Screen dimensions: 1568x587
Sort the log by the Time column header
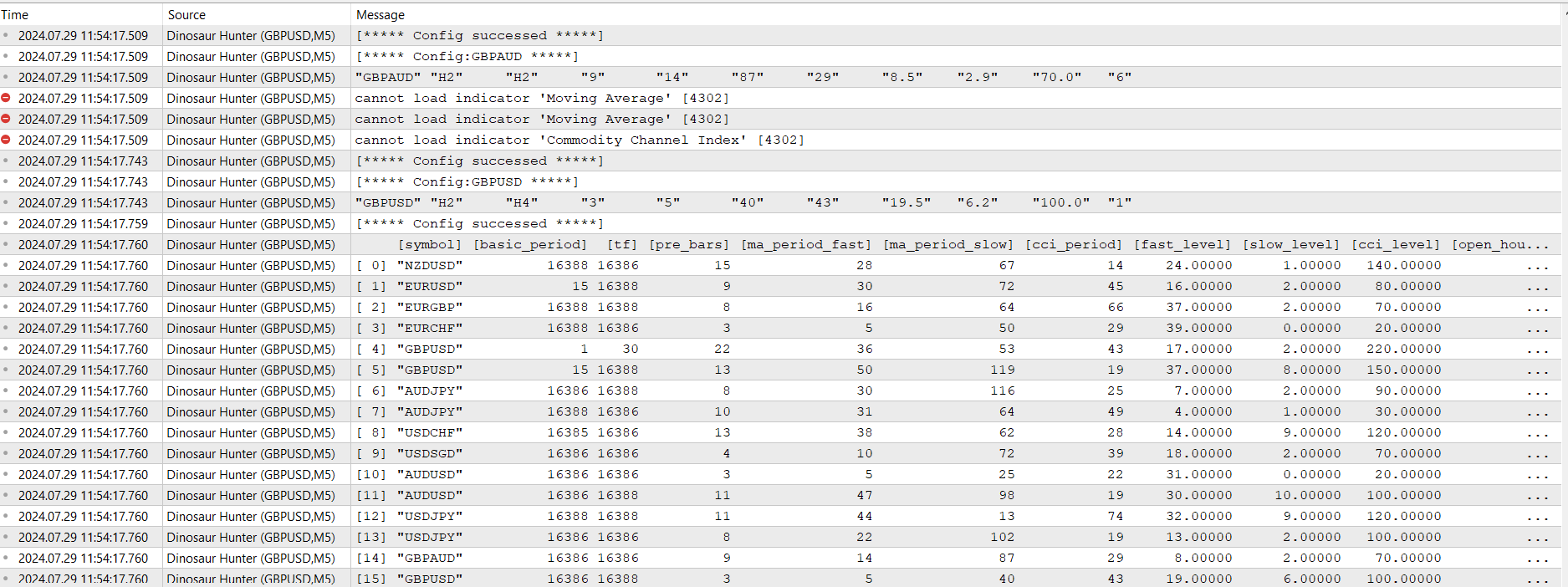[15, 14]
